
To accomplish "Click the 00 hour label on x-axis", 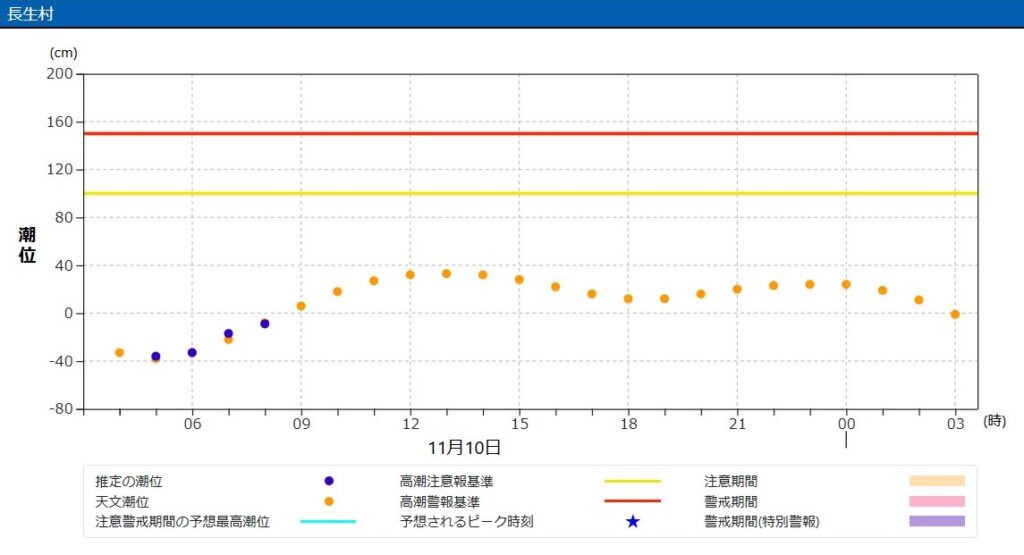I will 846,424.
